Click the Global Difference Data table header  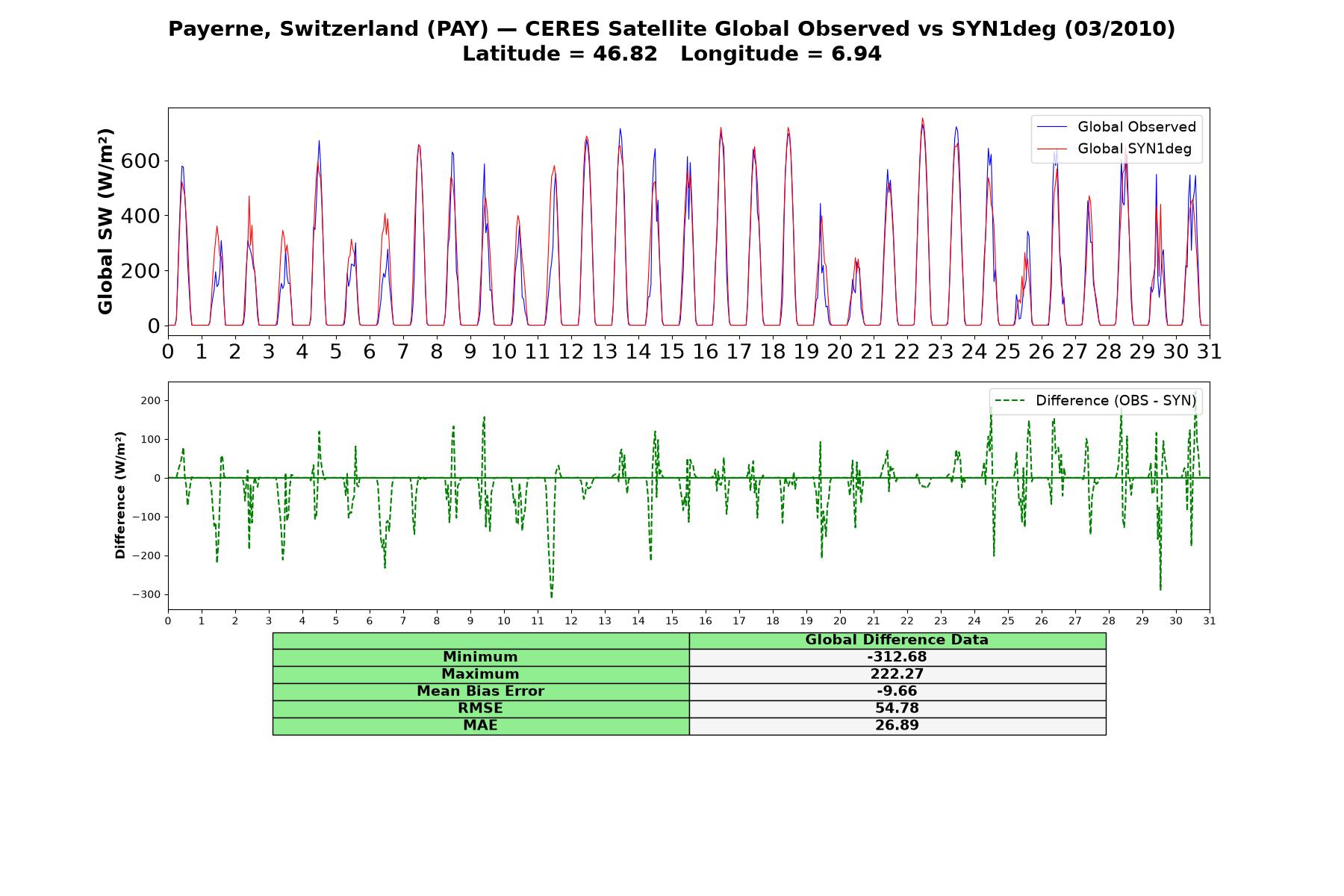coord(897,640)
